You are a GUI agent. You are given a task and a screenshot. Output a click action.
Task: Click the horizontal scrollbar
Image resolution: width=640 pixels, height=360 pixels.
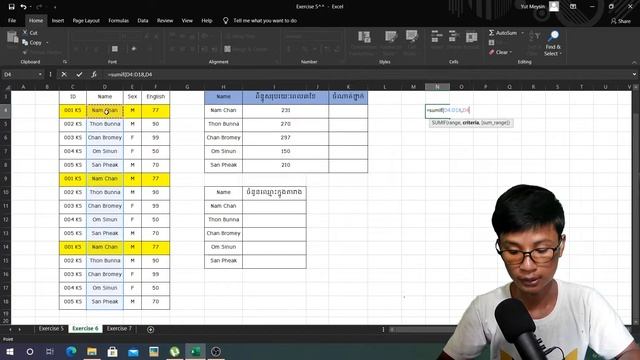(x=420, y=329)
